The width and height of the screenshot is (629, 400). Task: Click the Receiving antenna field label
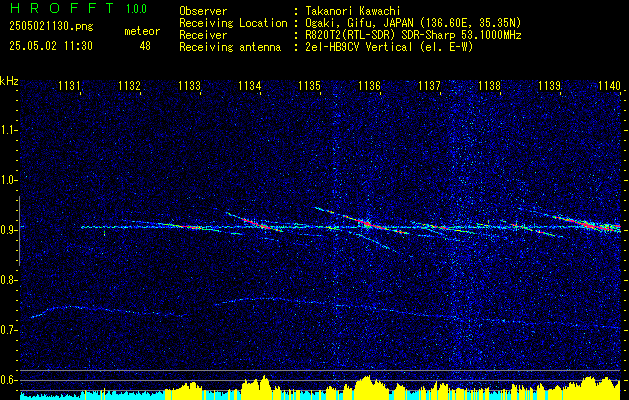[x=230, y=47]
